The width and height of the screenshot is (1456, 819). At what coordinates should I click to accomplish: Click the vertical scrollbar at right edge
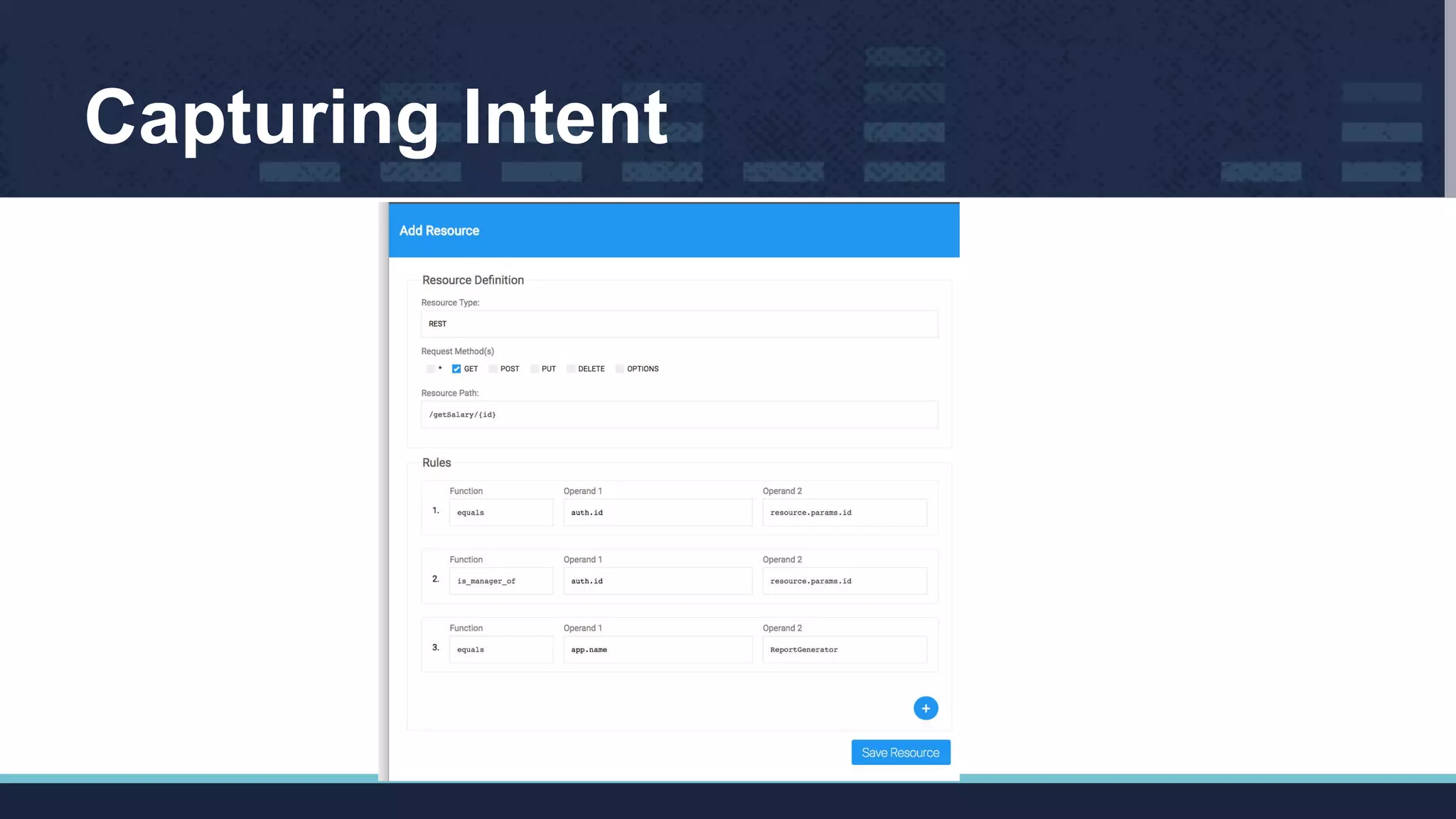pyautogui.click(x=1450, y=99)
